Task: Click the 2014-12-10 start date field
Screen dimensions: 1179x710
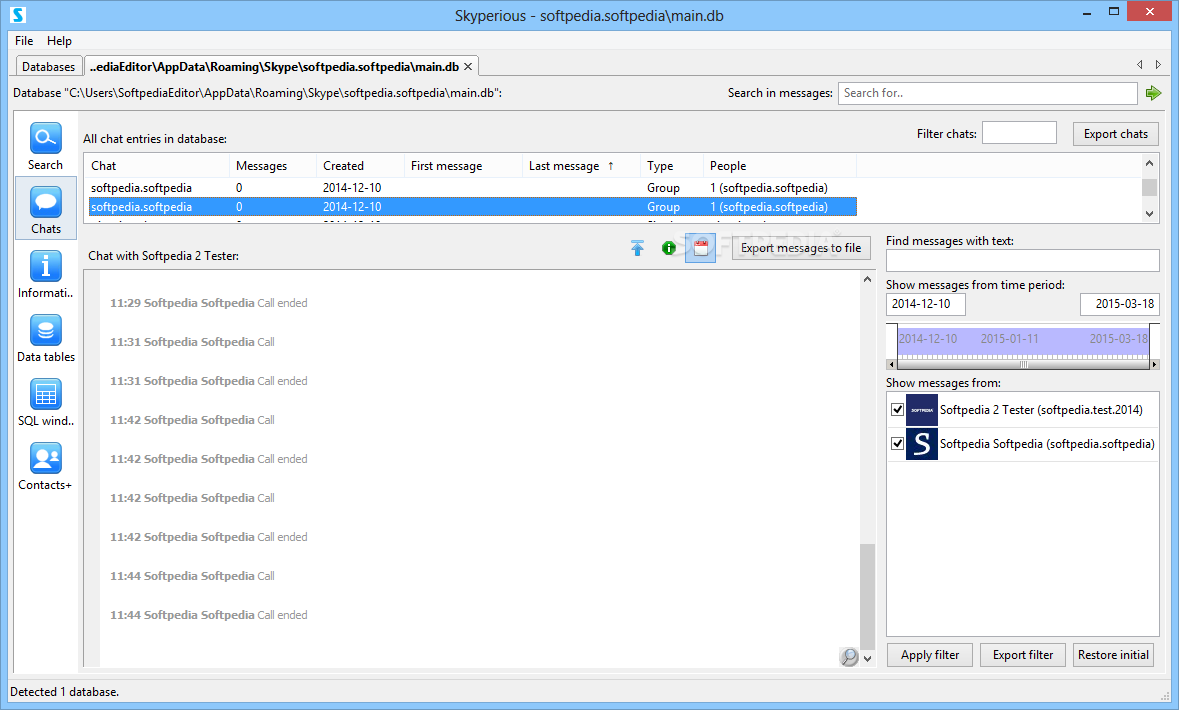Action: 926,304
